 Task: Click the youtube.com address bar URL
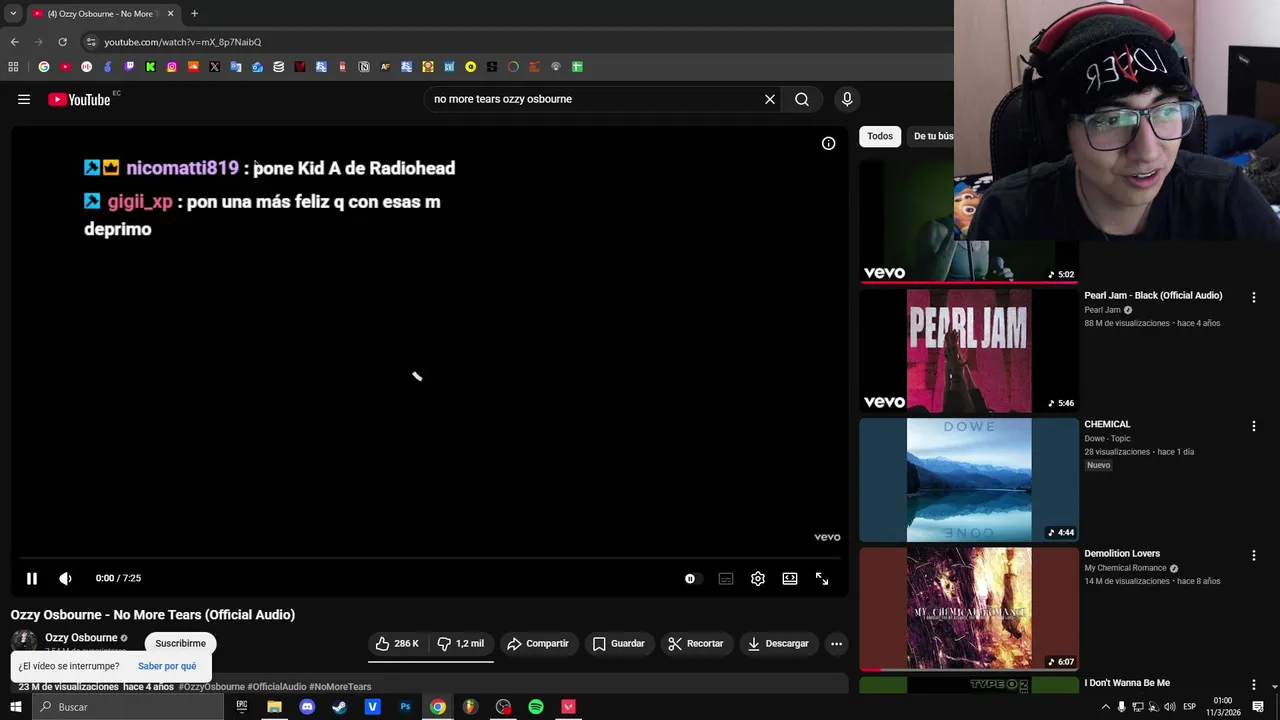(x=183, y=42)
